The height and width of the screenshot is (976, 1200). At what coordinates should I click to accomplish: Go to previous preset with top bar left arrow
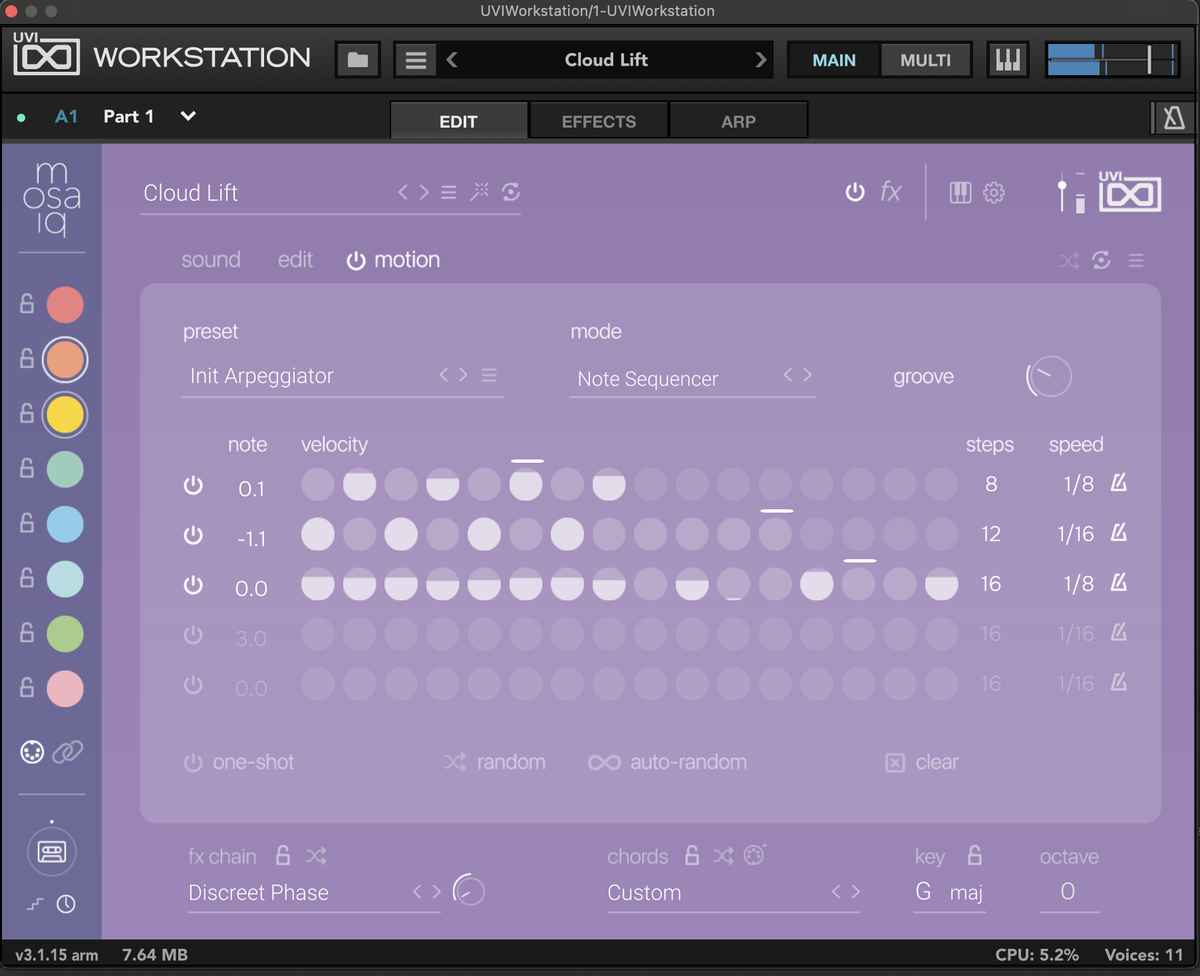click(452, 60)
